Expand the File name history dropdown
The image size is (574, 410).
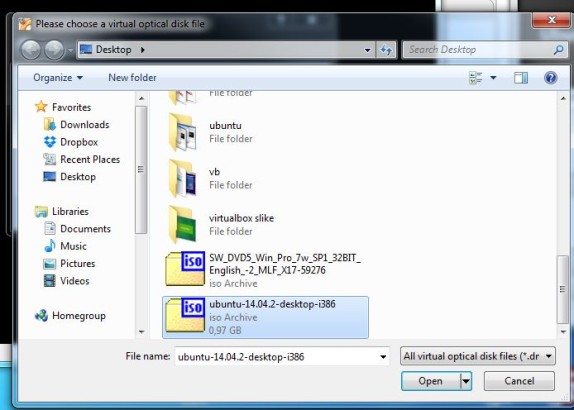point(383,357)
